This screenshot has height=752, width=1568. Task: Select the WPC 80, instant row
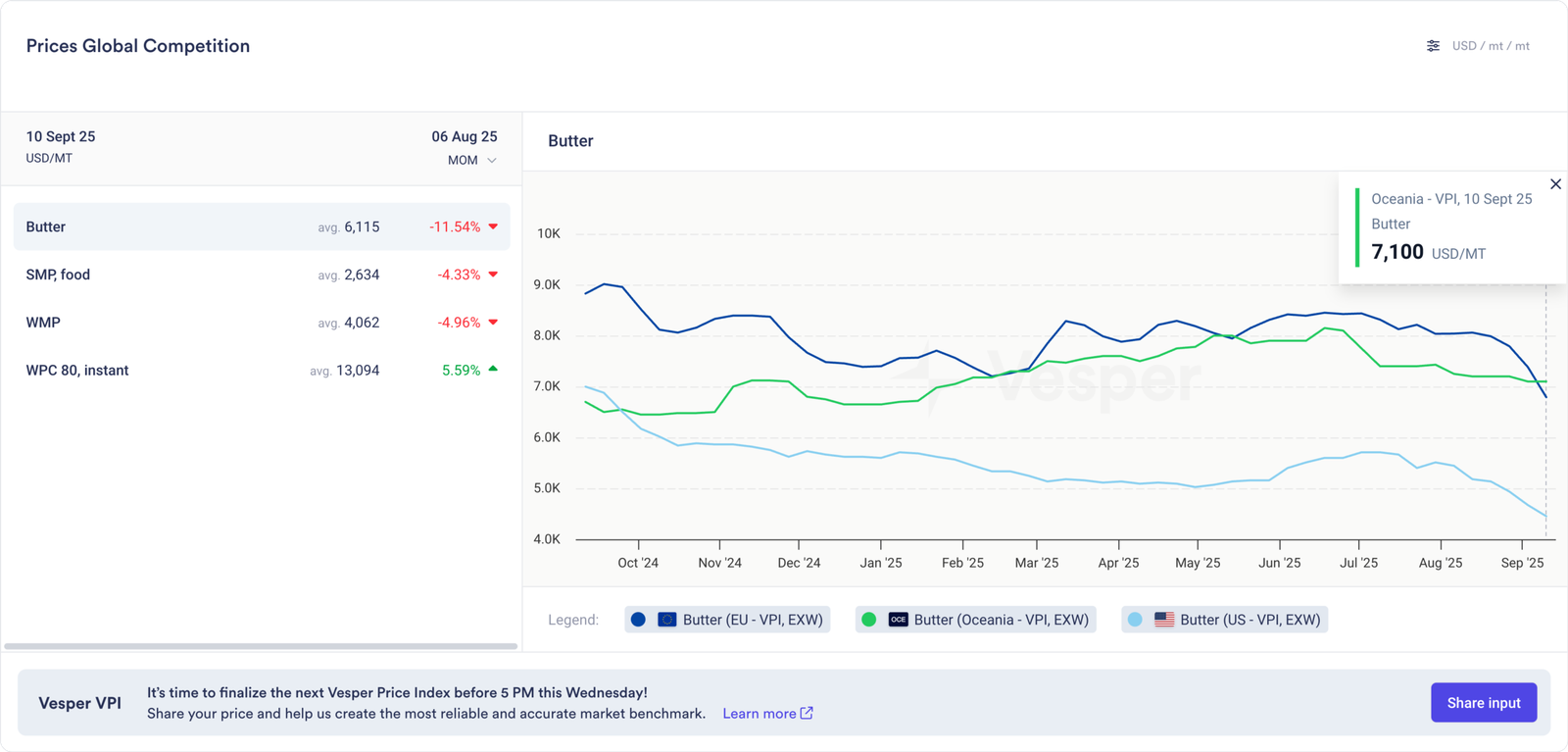[262, 371]
